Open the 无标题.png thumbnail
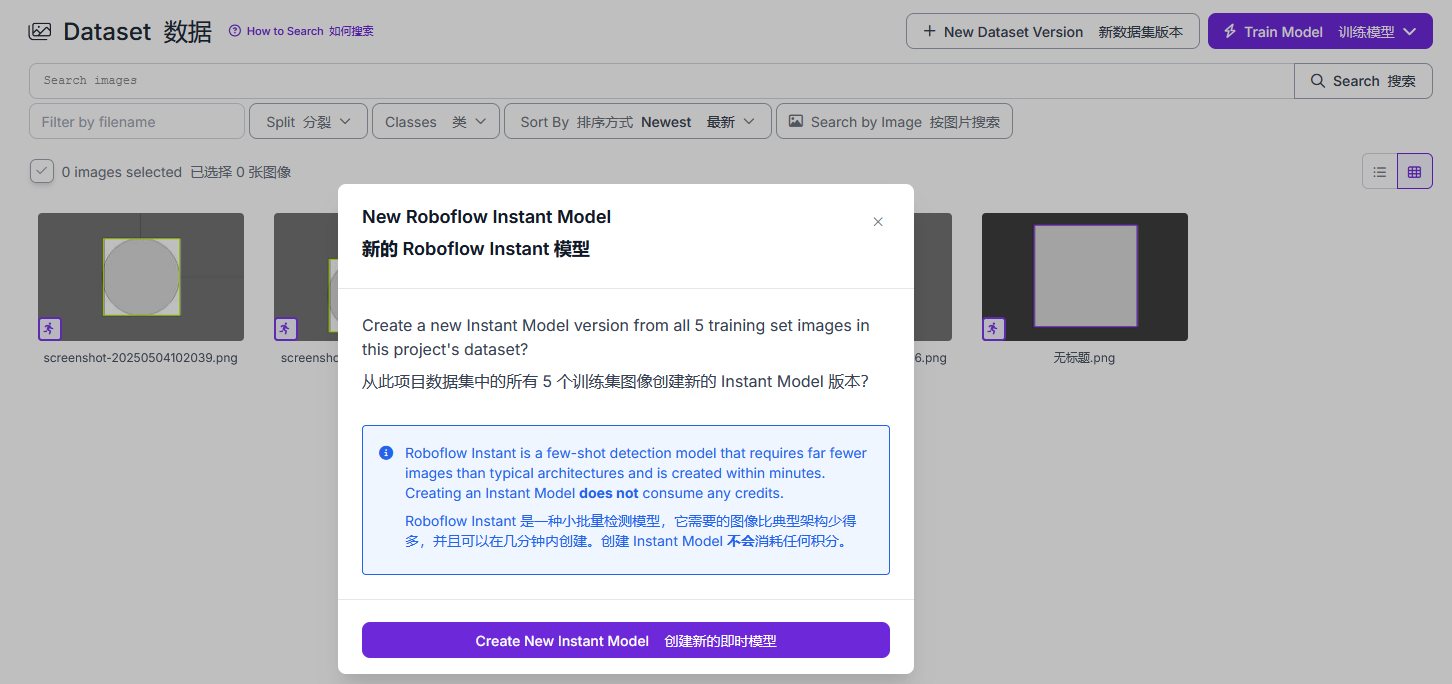This screenshot has height=684, width=1452. tap(1085, 277)
